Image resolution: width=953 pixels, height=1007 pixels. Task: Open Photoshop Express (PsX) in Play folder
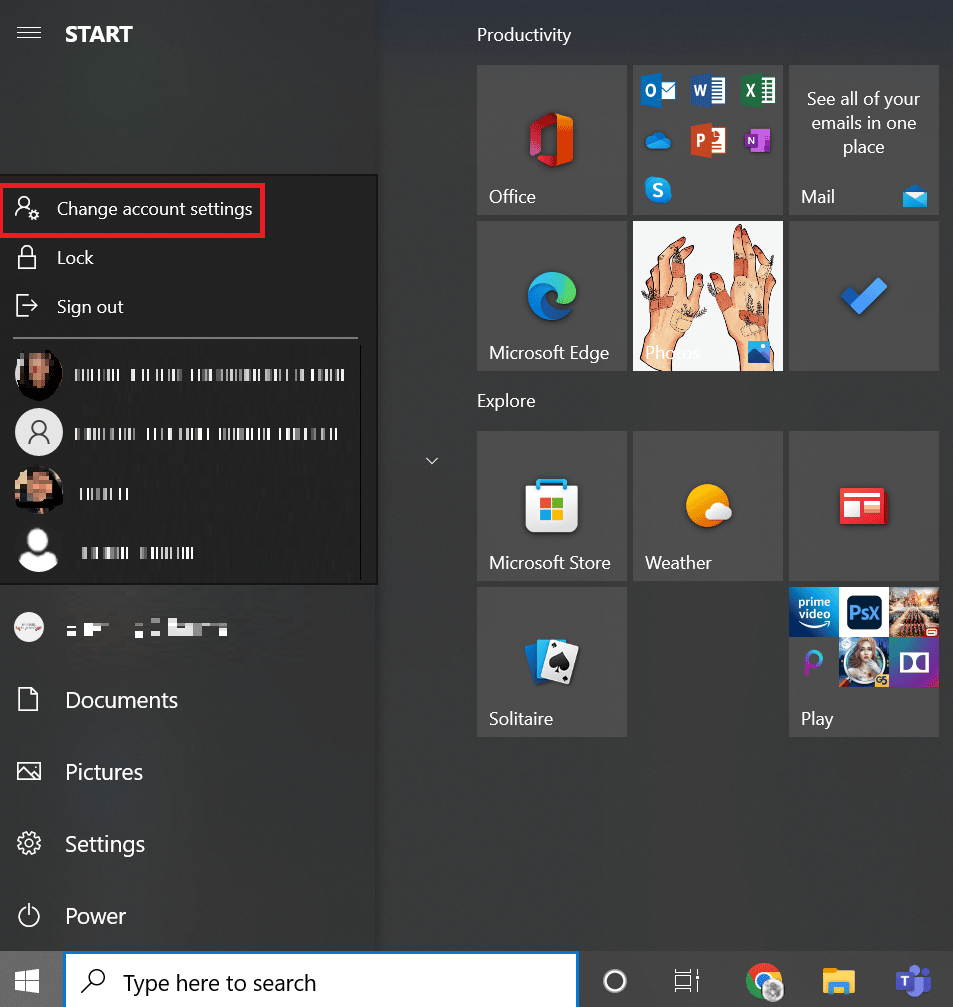(x=864, y=611)
